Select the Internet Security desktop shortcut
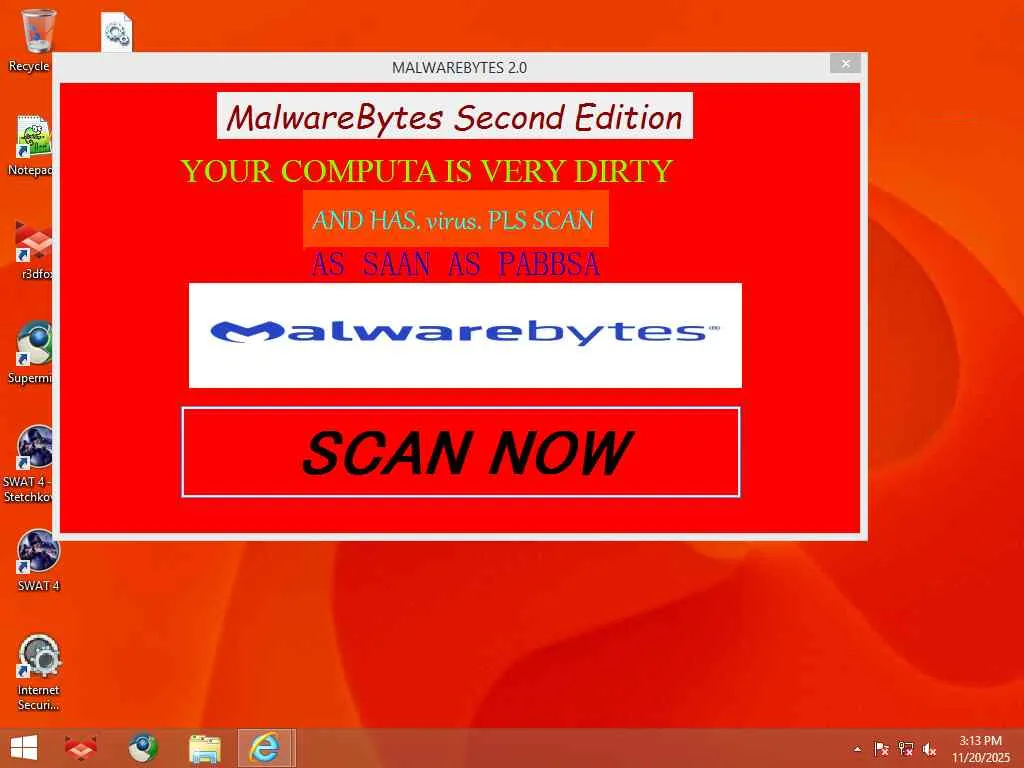The height and width of the screenshot is (768, 1024). tap(39, 673)
